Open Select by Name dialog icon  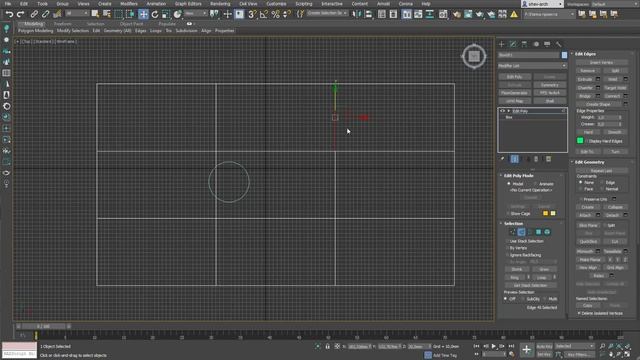(x=107, y=14)
